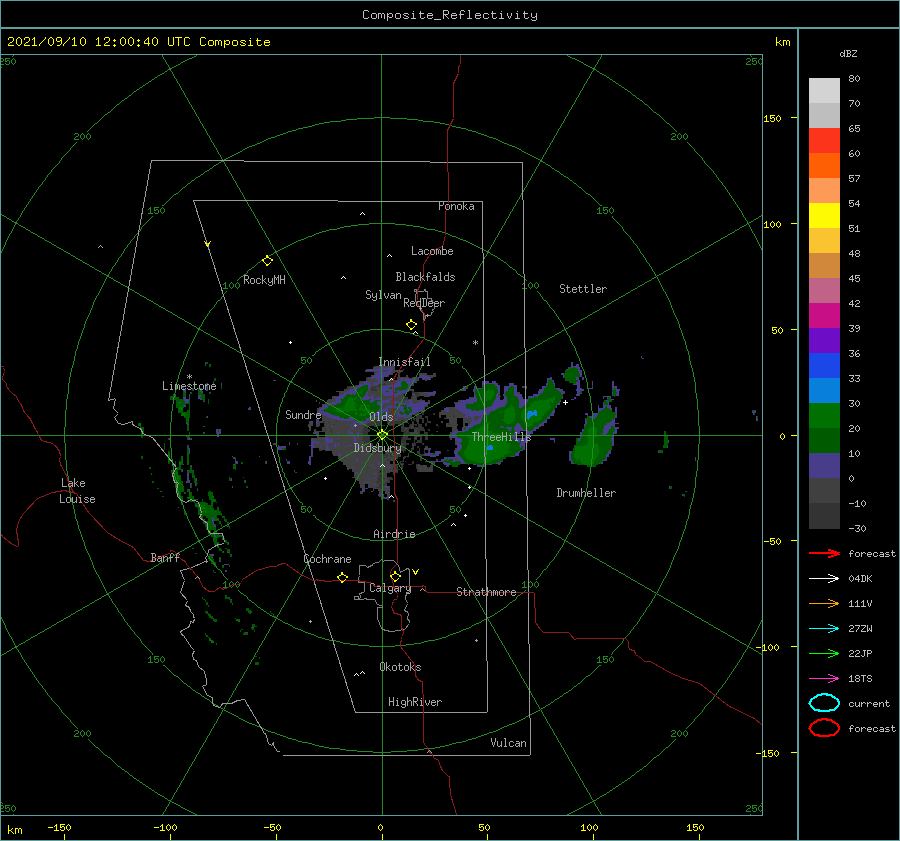Click the ThreeHills label over green echoes

click(x=501, y=437)
